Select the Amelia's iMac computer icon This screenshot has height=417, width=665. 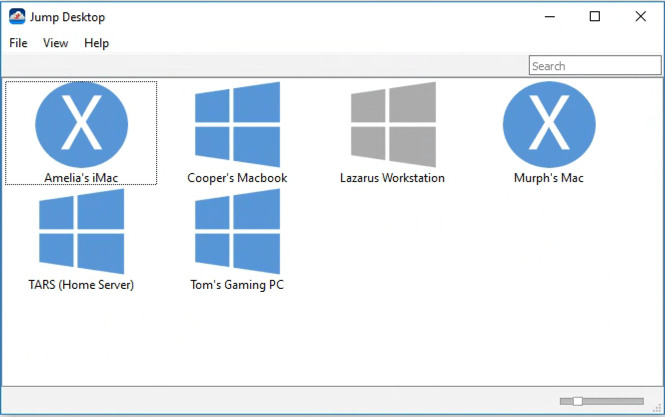click(x=81, y=124)
